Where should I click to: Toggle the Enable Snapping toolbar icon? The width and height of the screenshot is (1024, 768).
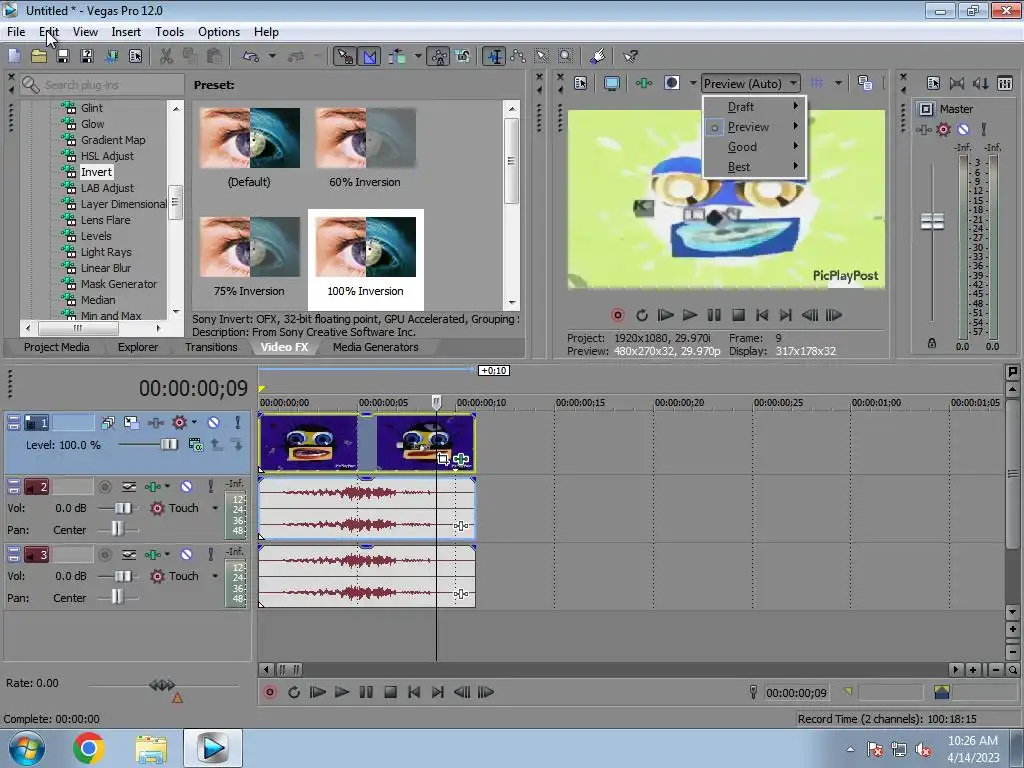[345, 56]
